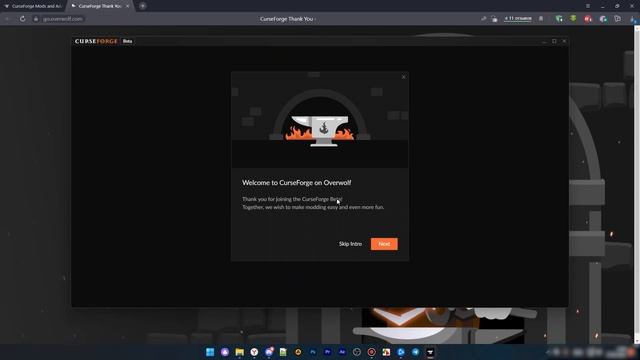Viewport: 640px width, 360px height.
Task: Maximize the CurseForge app window
Action: (x=554, y=41)
